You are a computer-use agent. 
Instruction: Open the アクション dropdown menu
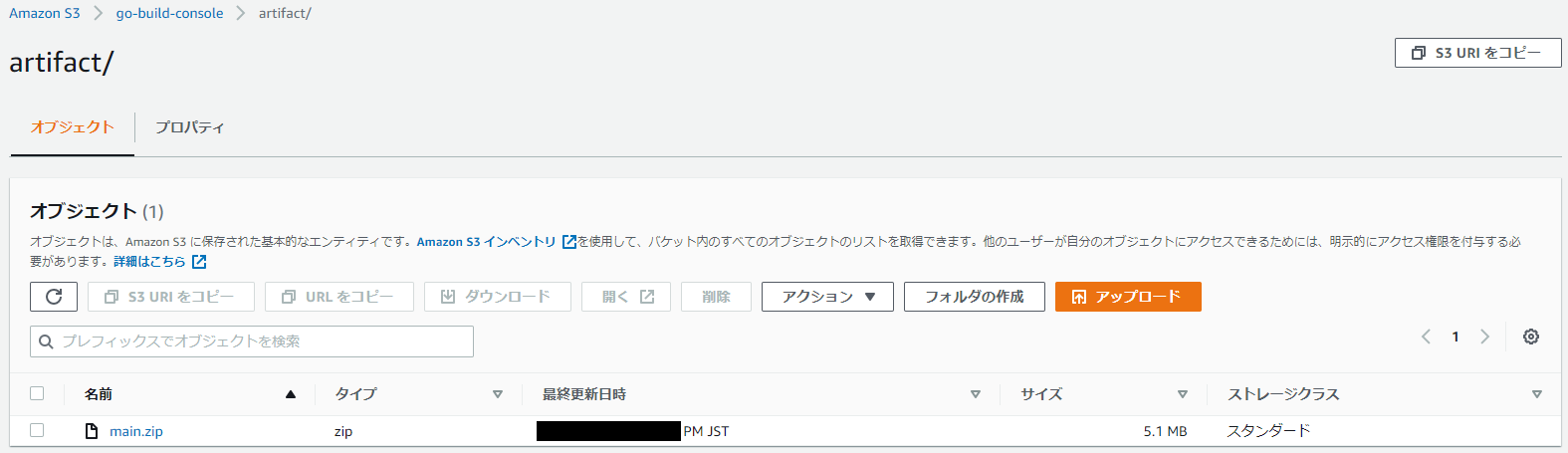coord(827,297)
